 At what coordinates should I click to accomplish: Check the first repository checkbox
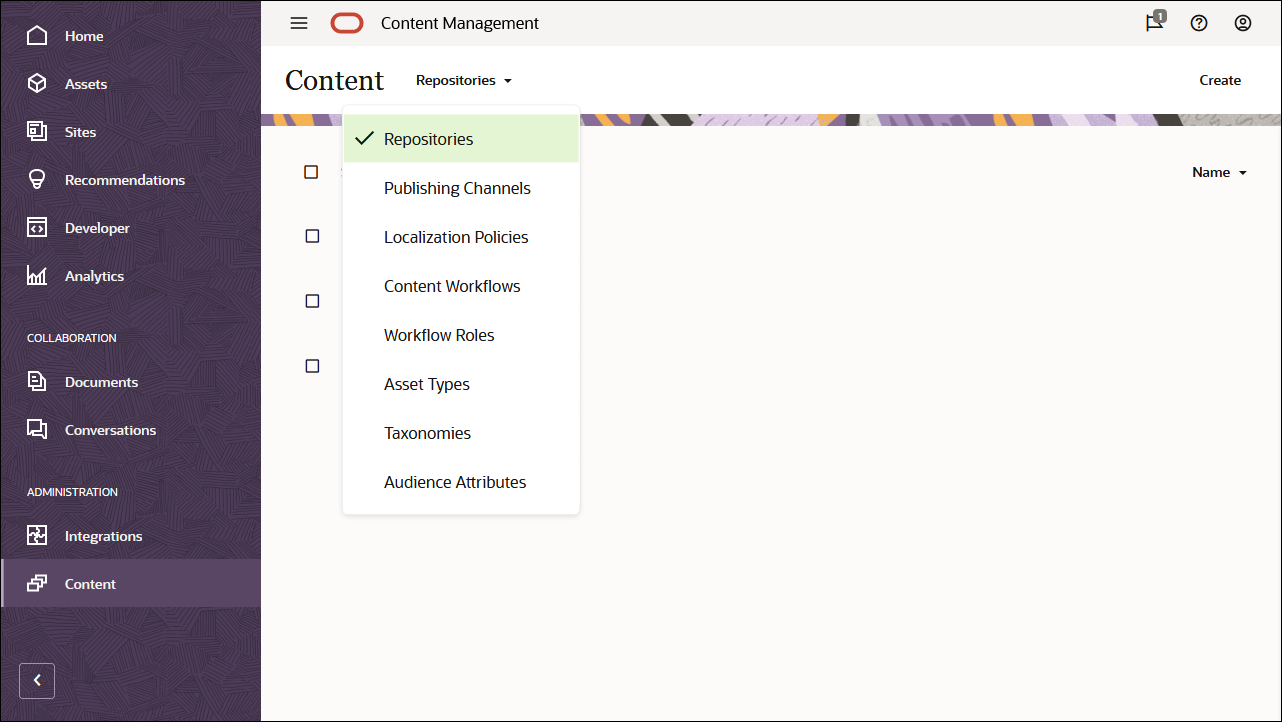311,171
